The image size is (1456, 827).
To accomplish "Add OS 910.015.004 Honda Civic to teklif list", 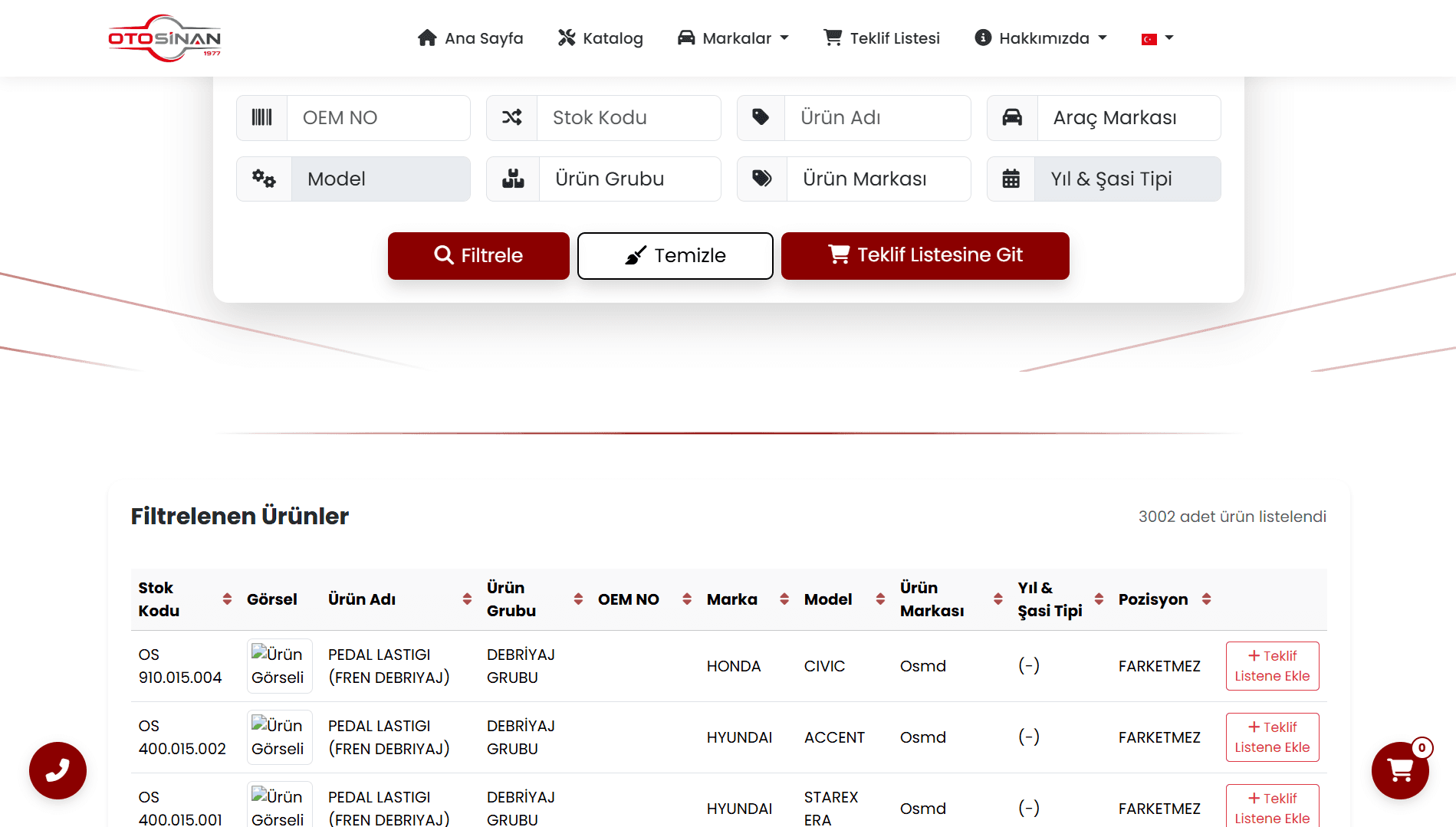I will click(x=1272, y=666).
